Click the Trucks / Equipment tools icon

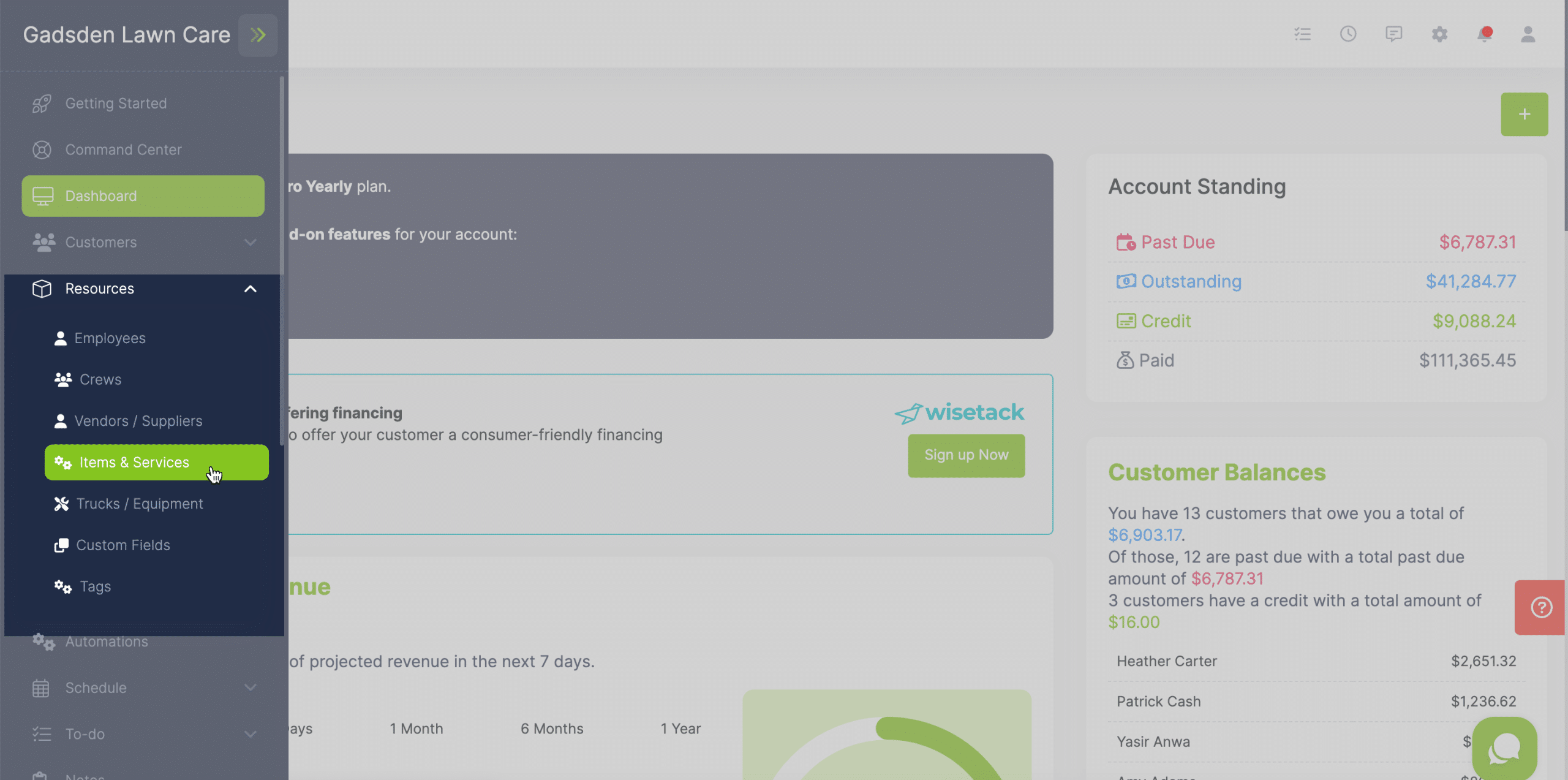tap(61, 504)
